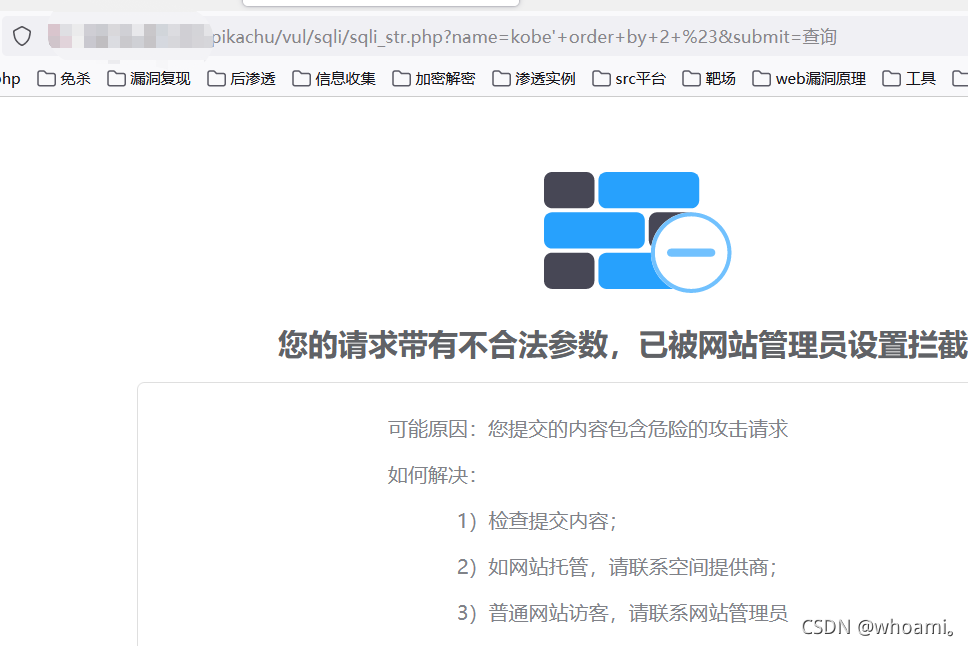Open the 后渗透 bookmark folder
Image resolution: width=968 pixels, height=646 pixels.
point(241,78)
